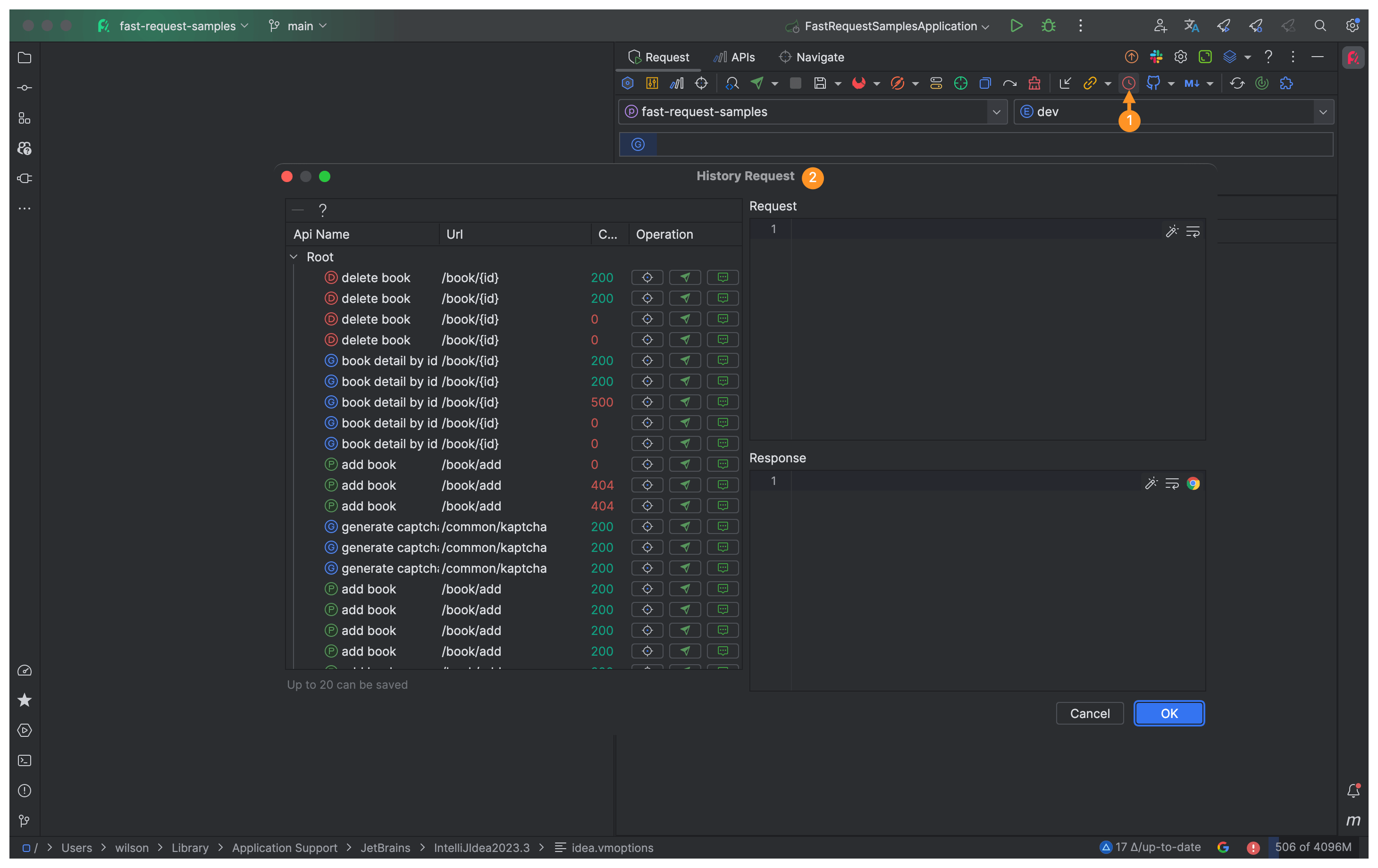Click the OK button
The width and height of the screenshot is (1378, 868).
click(1168, 713)
